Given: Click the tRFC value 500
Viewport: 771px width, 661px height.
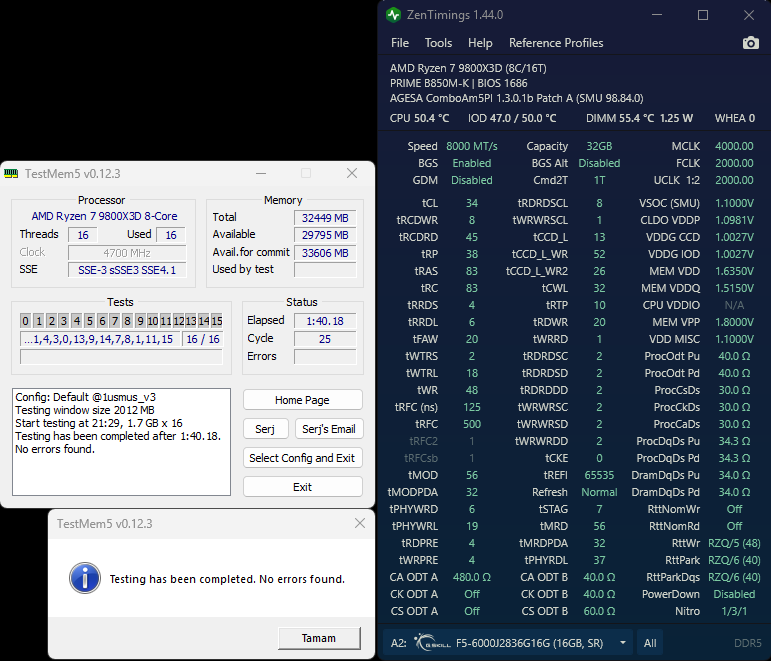Looking at the screenshot, I should click(x=472, y=424).
